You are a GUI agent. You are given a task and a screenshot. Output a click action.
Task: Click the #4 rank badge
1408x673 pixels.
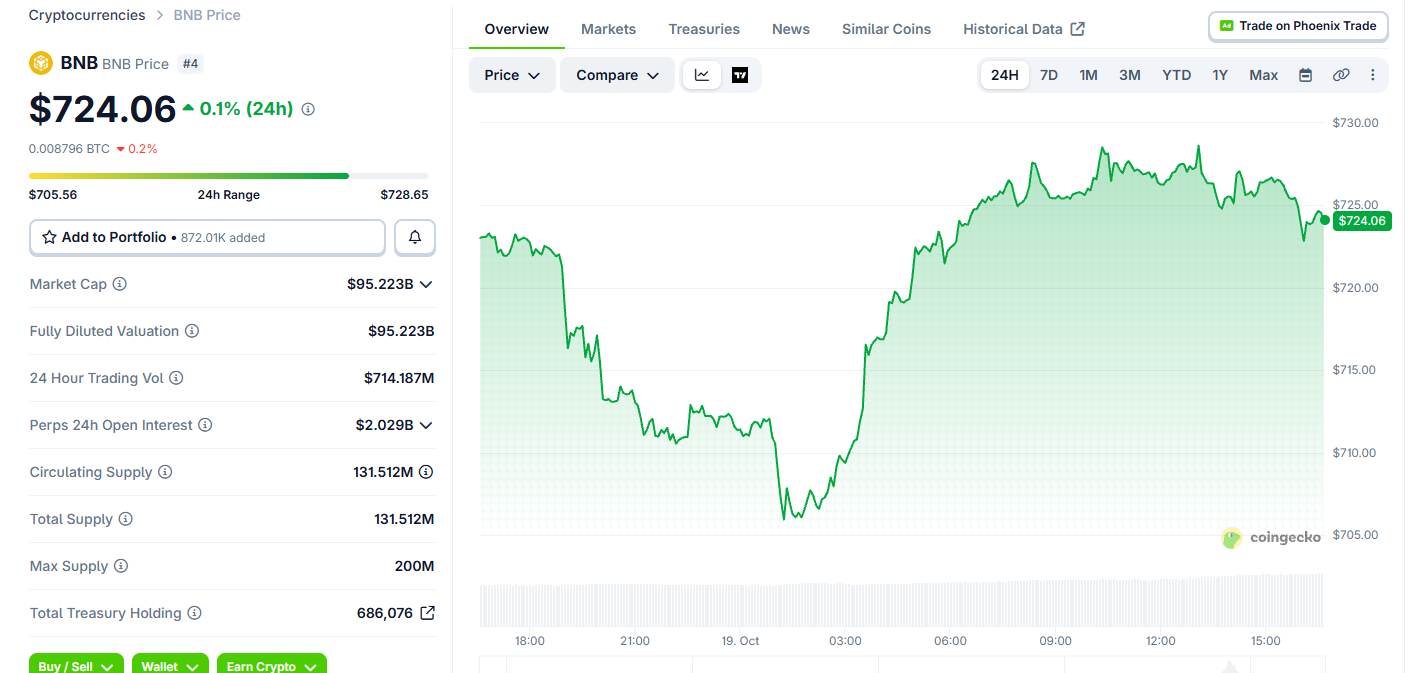(x=190, y=63)
